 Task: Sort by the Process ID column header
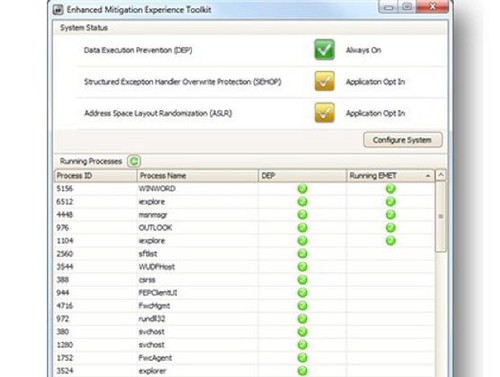[96, 176]
